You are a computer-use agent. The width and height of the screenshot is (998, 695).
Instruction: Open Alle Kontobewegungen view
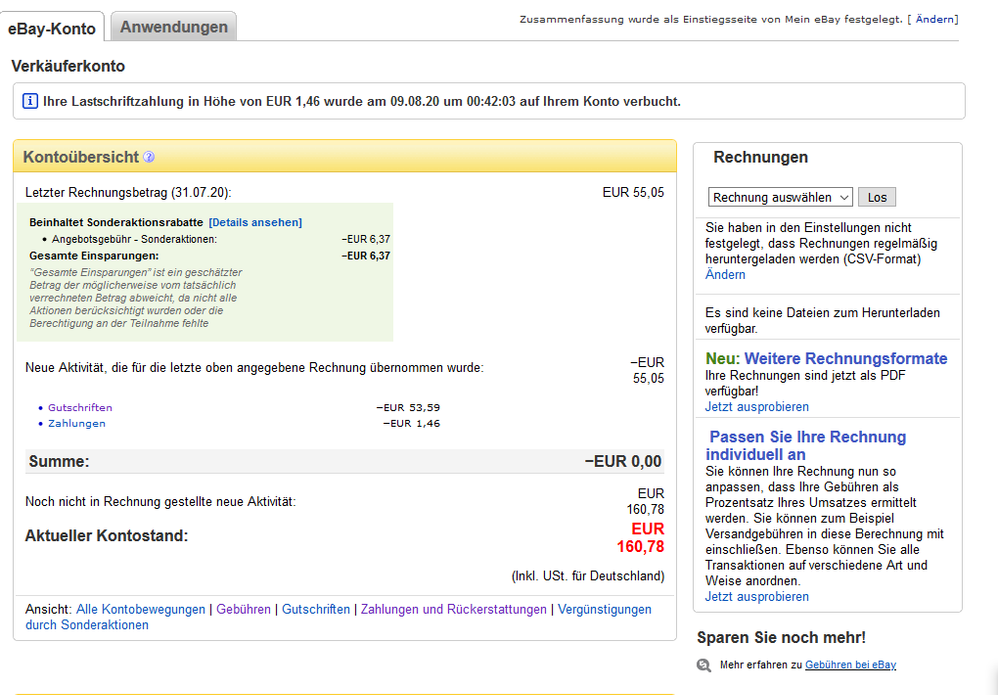(x=140, y=609)
